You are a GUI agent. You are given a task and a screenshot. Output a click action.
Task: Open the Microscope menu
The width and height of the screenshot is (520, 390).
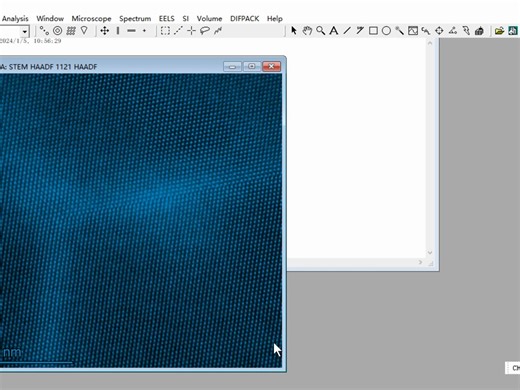point(91,19)
